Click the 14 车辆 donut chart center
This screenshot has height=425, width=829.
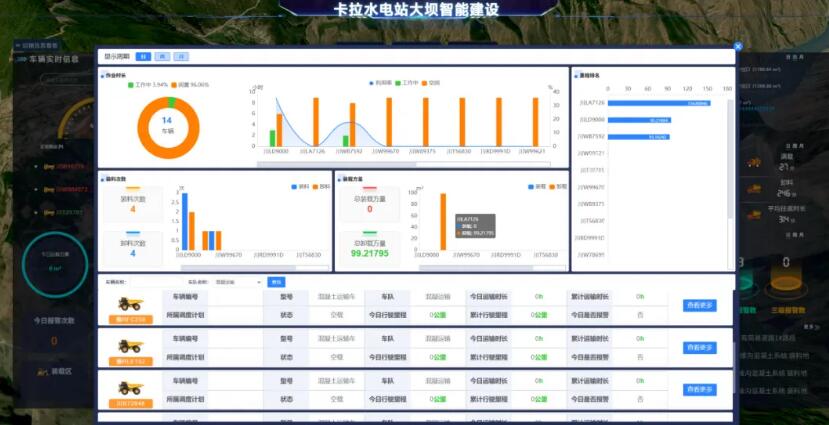pos(167,125)
